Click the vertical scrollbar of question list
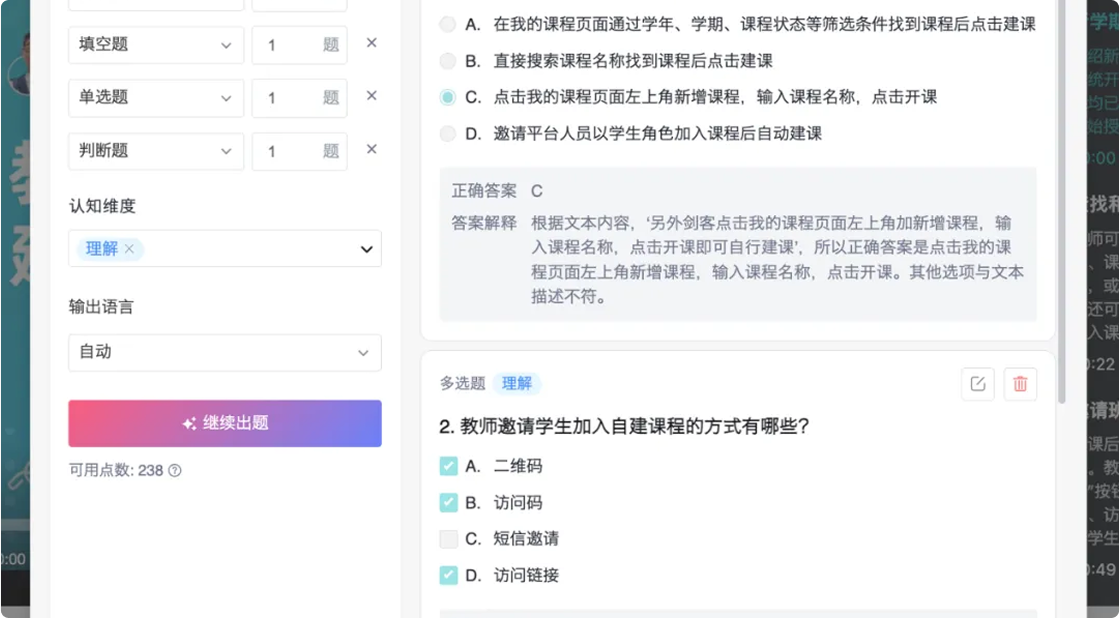 1061,200
